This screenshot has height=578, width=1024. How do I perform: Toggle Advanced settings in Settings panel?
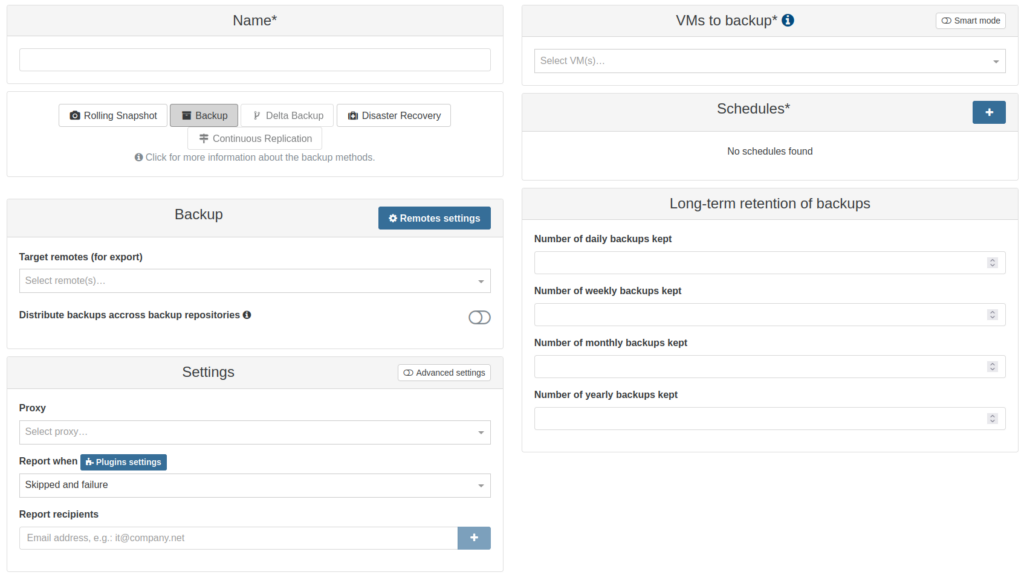pos(444,373)
